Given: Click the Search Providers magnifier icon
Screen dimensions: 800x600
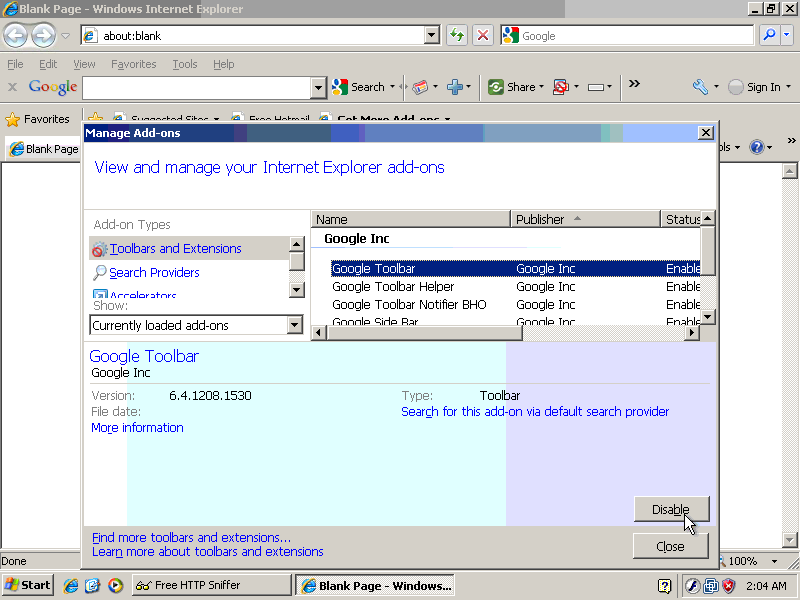Looking at the screenshot, I should (99, 272).
